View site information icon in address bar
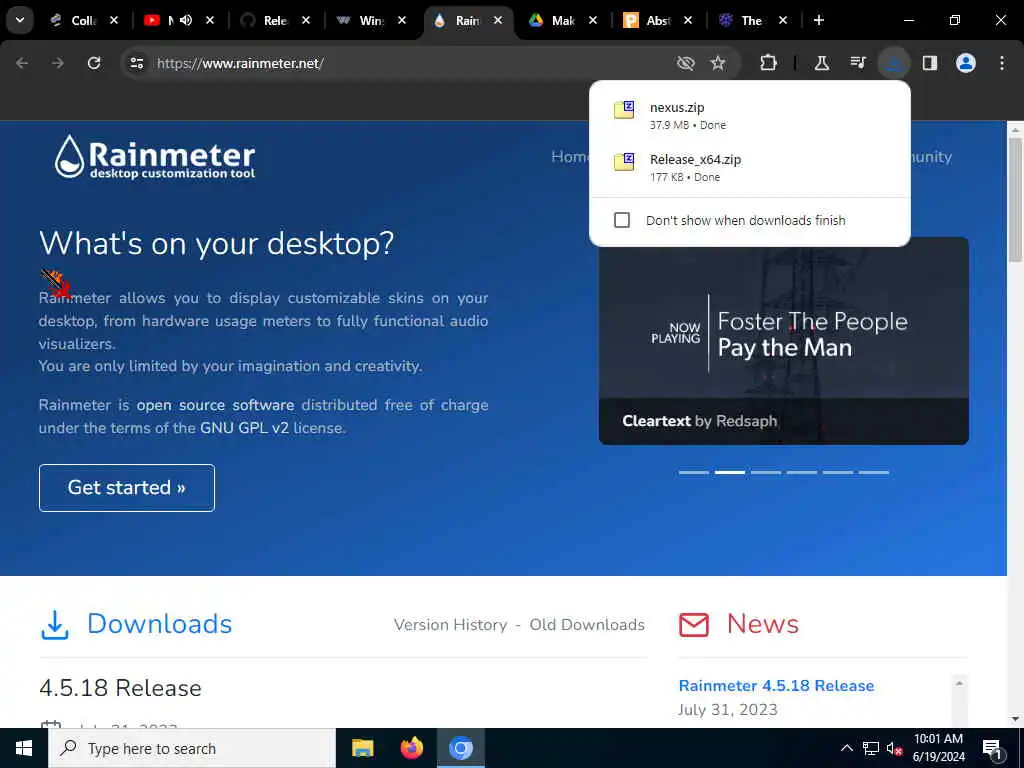Screen dimensions: 1024x768 click(x=136, y=63)
